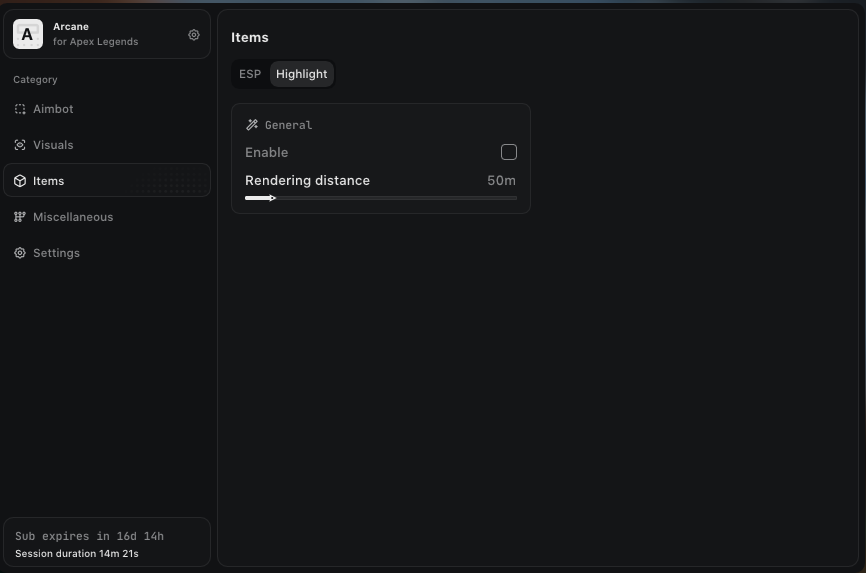Click the 50m distance value

click(501, 181)
